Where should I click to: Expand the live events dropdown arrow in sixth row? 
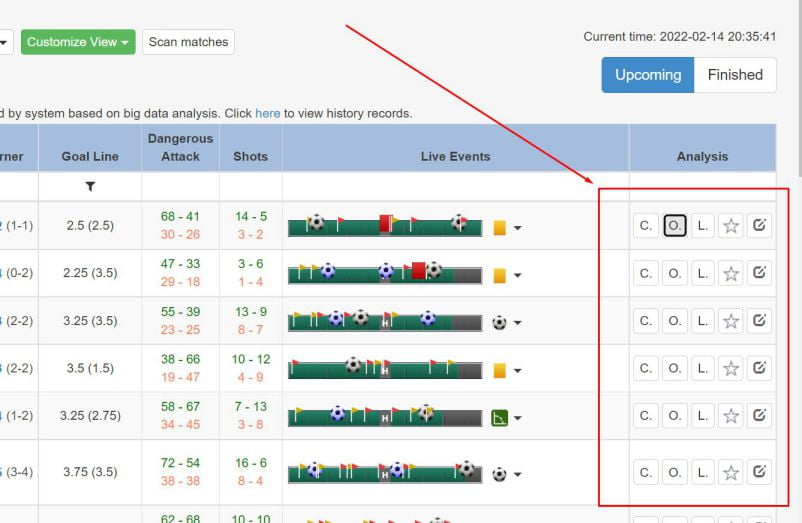click(x=517, y=475)
